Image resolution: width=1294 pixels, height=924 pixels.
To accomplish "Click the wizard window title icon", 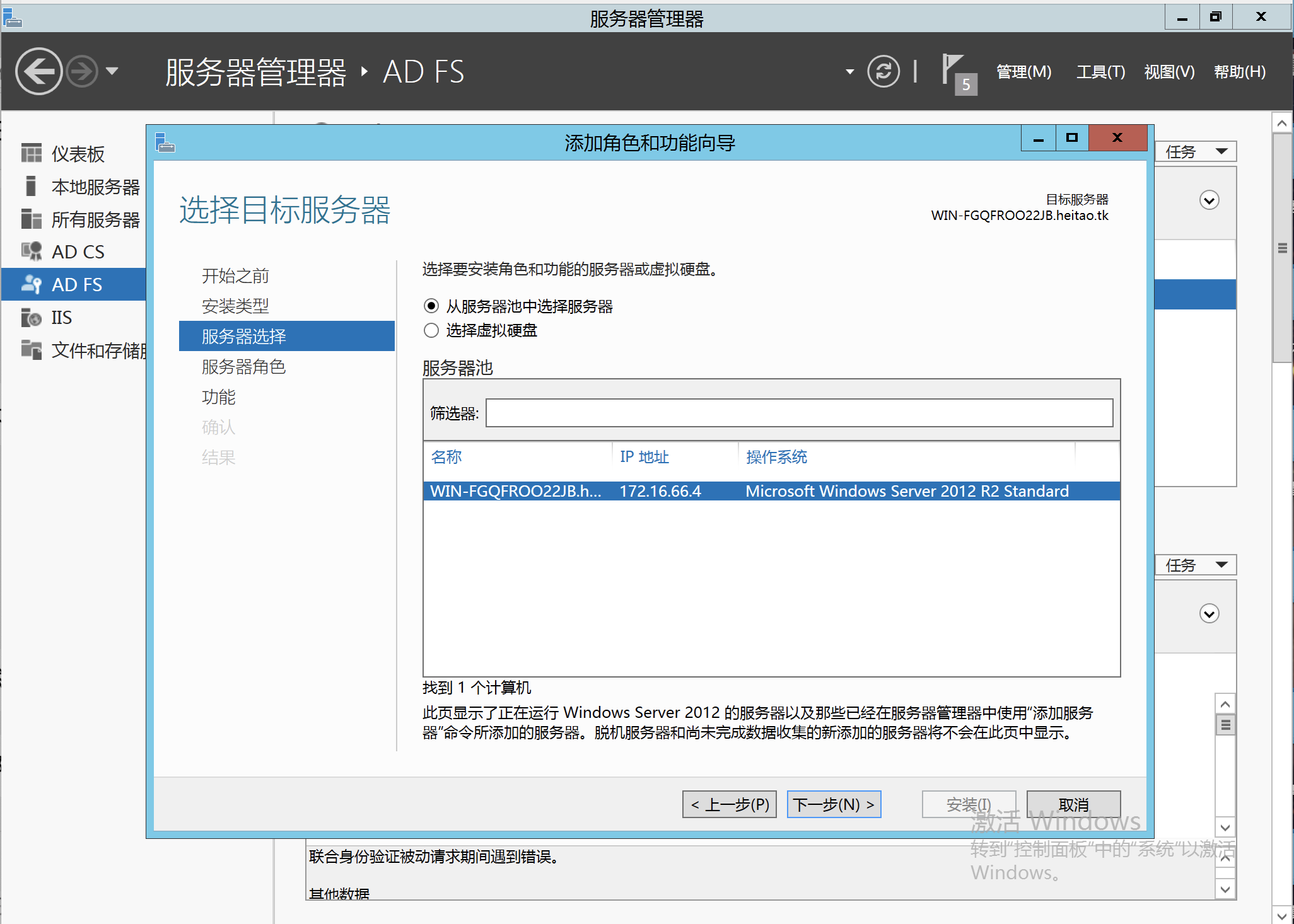I will click(165, 142).
